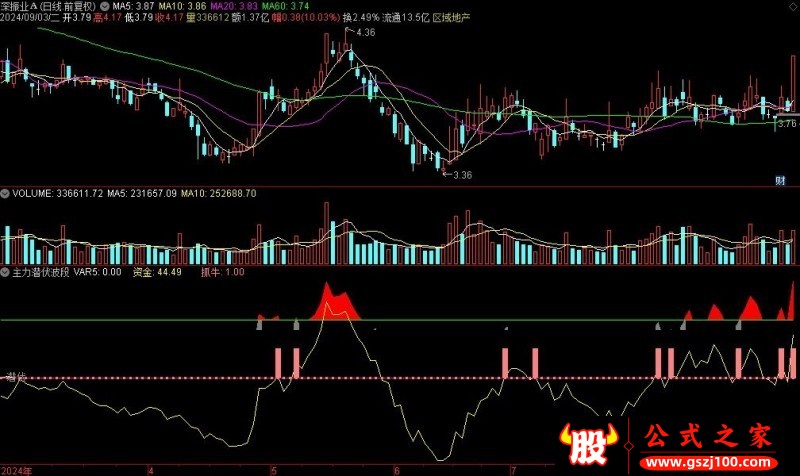Click the turnover amount 额1.37亿
This screenshot has width=800, height=476.
tap(250, 18)
